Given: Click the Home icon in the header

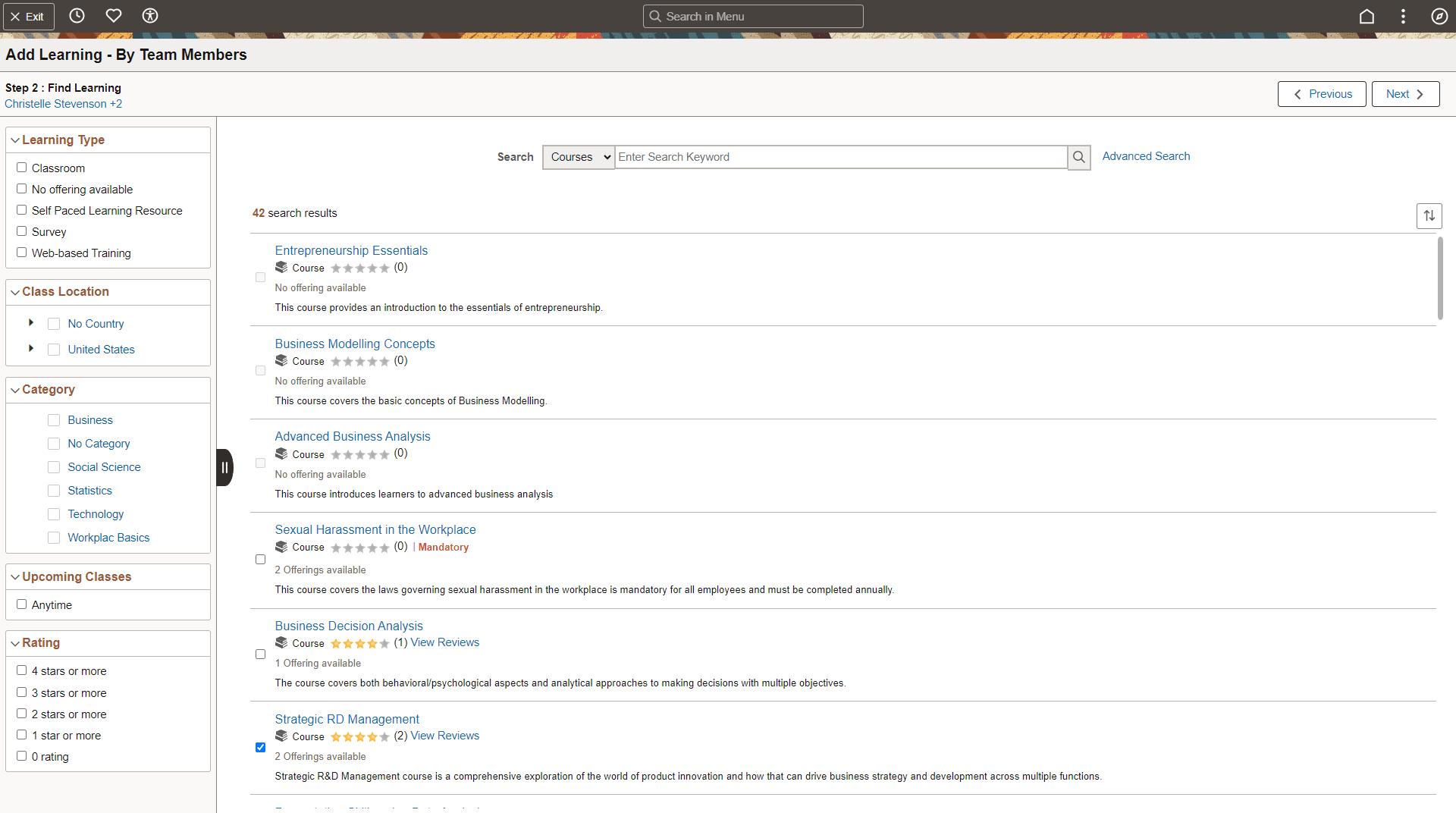Looking at the screenshot, I should coord(1367,15).
